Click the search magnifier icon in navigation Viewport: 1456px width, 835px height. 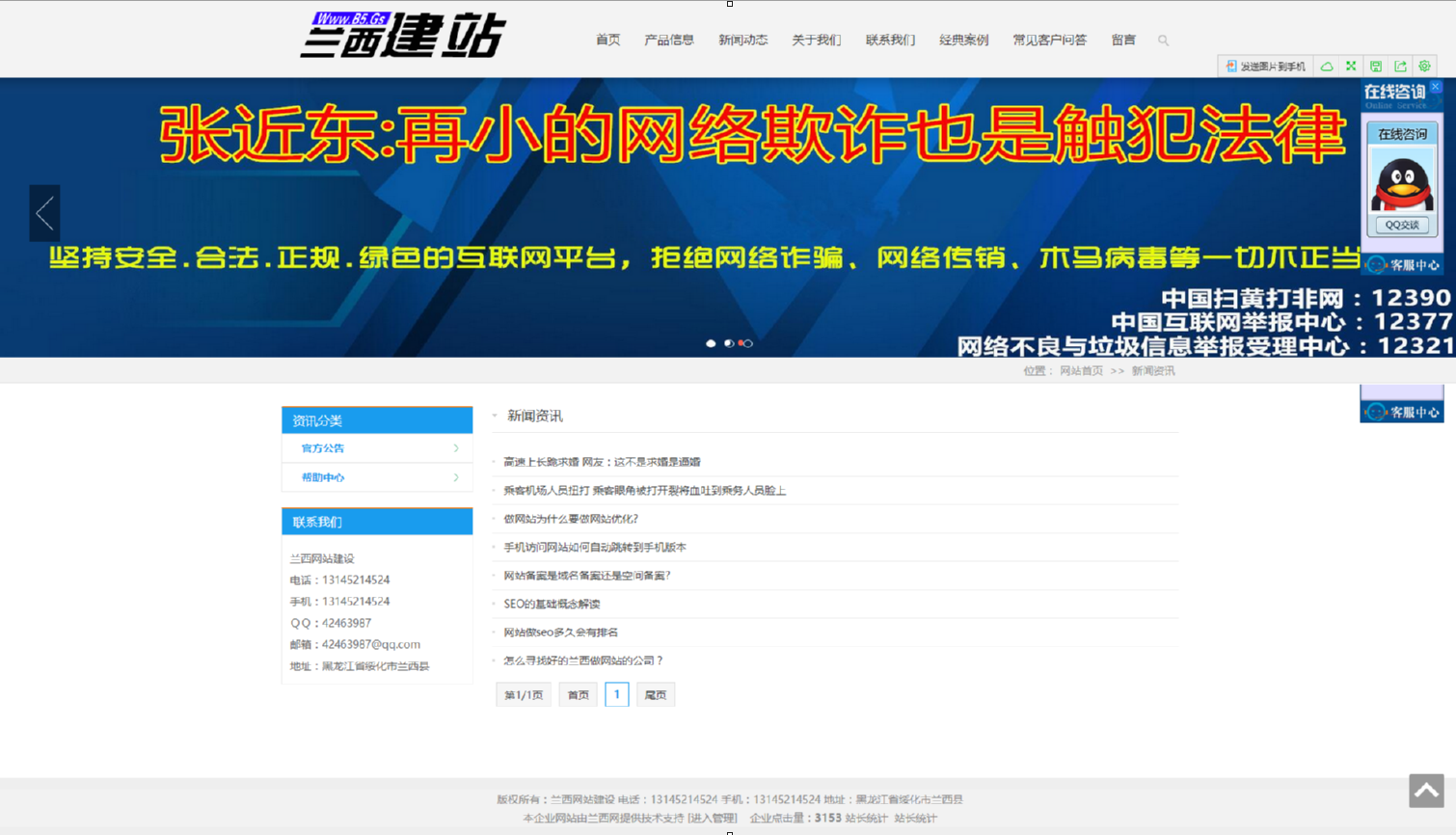[1163, 40]
